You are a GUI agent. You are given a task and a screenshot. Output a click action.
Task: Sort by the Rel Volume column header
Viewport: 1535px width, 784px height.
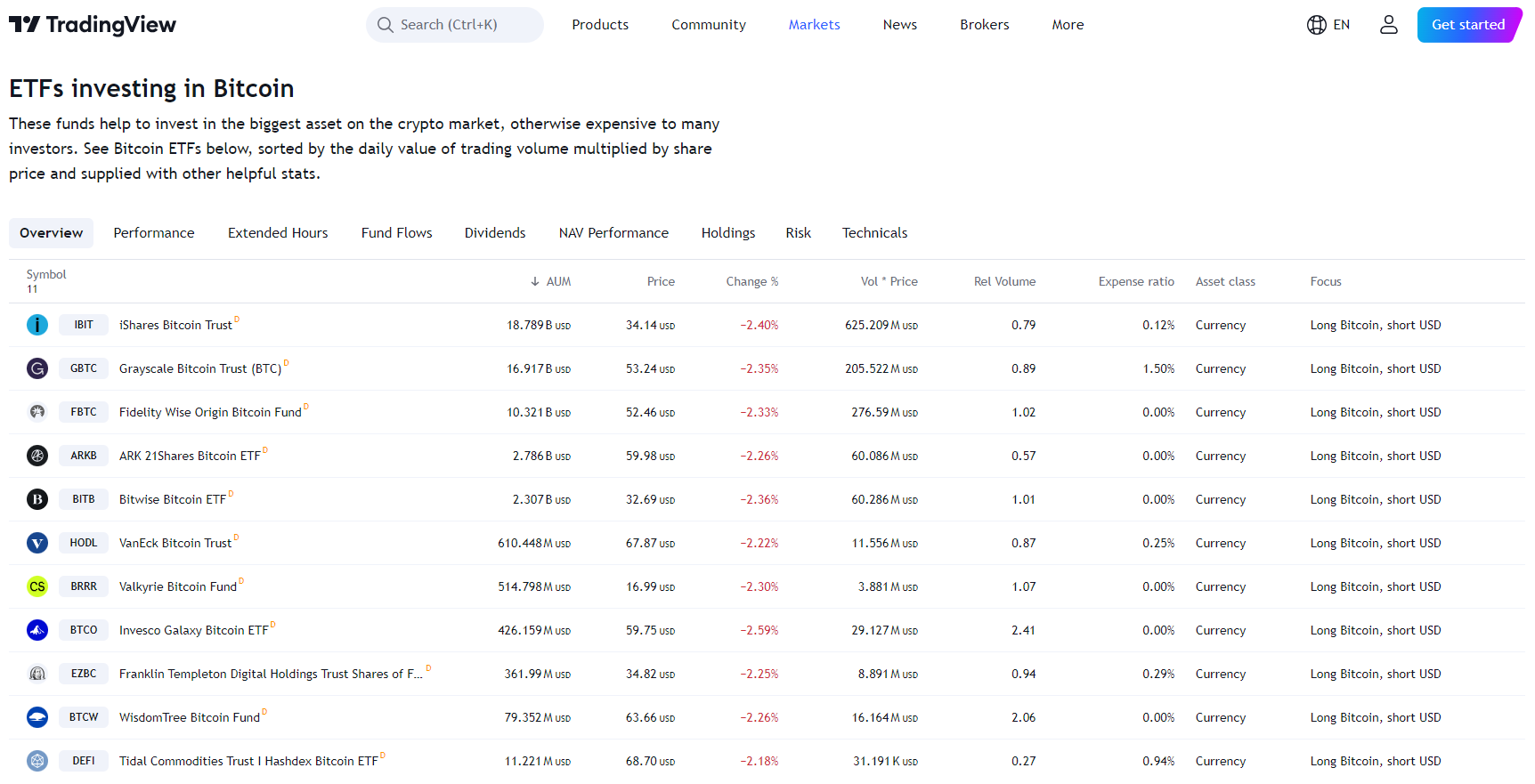tap(1005, 281)
